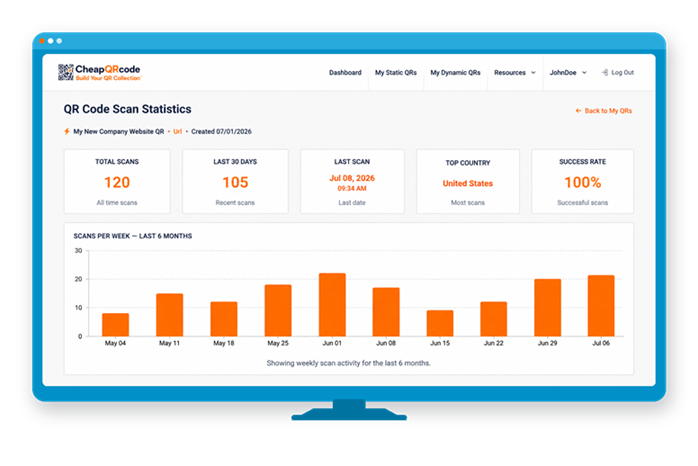Open the Dashboard menu item
698x466 pixels.
click(x=345, y=73)
